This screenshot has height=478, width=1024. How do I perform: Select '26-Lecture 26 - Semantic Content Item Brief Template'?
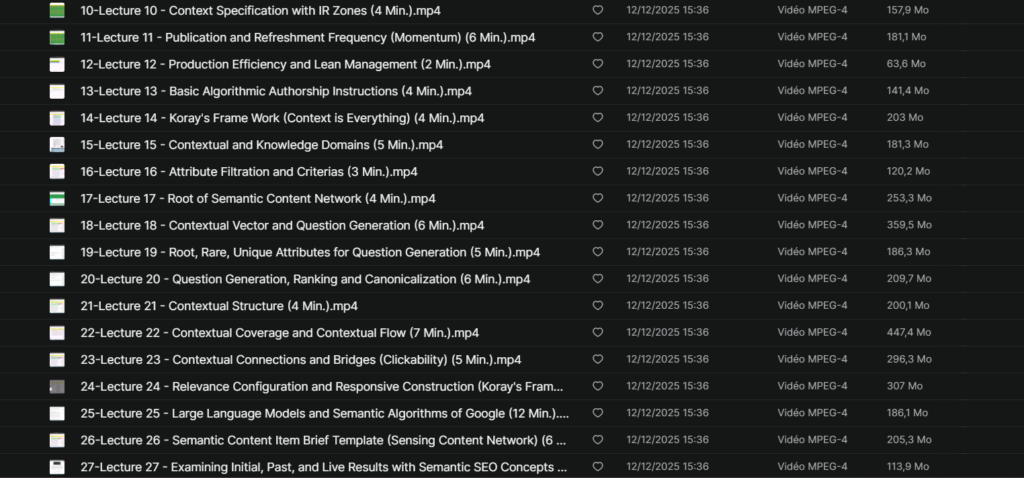323,440
